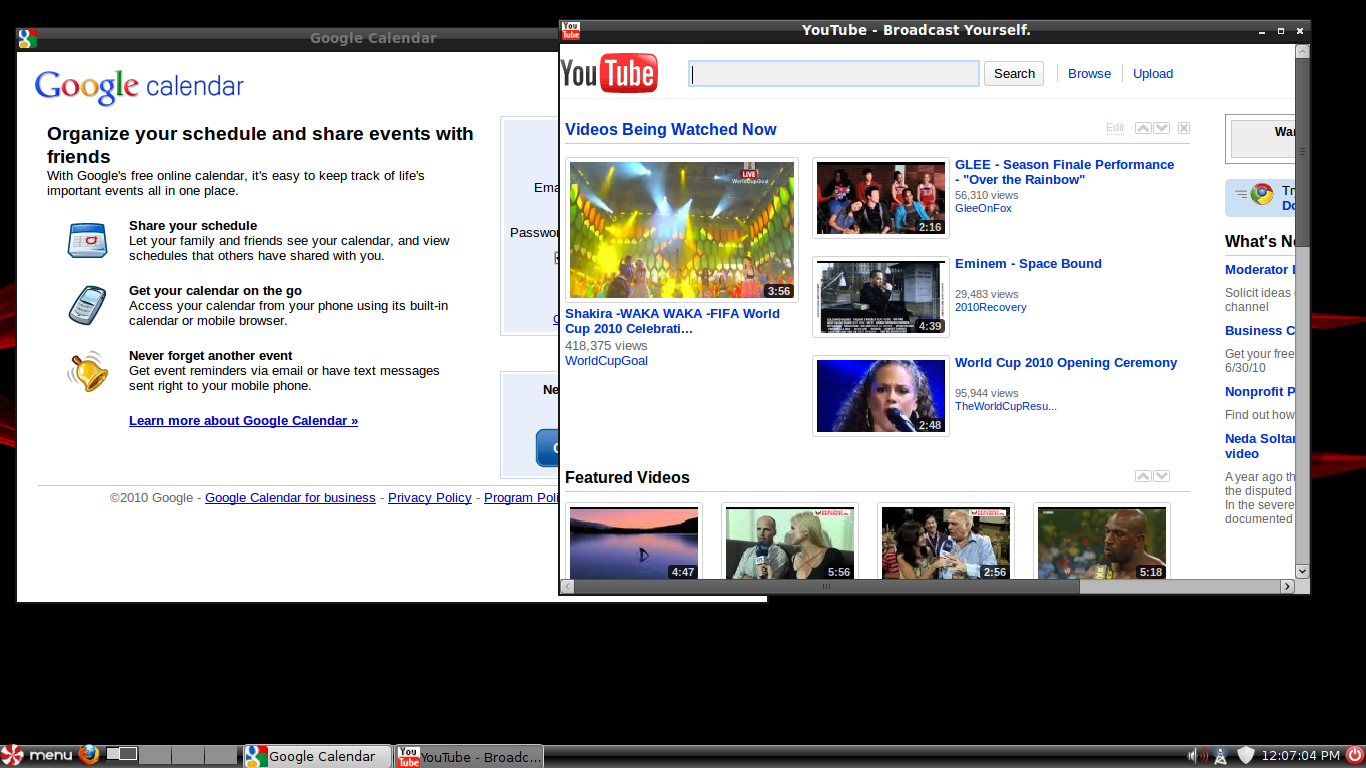Focus the YouTube search input field

coord(834,73)
